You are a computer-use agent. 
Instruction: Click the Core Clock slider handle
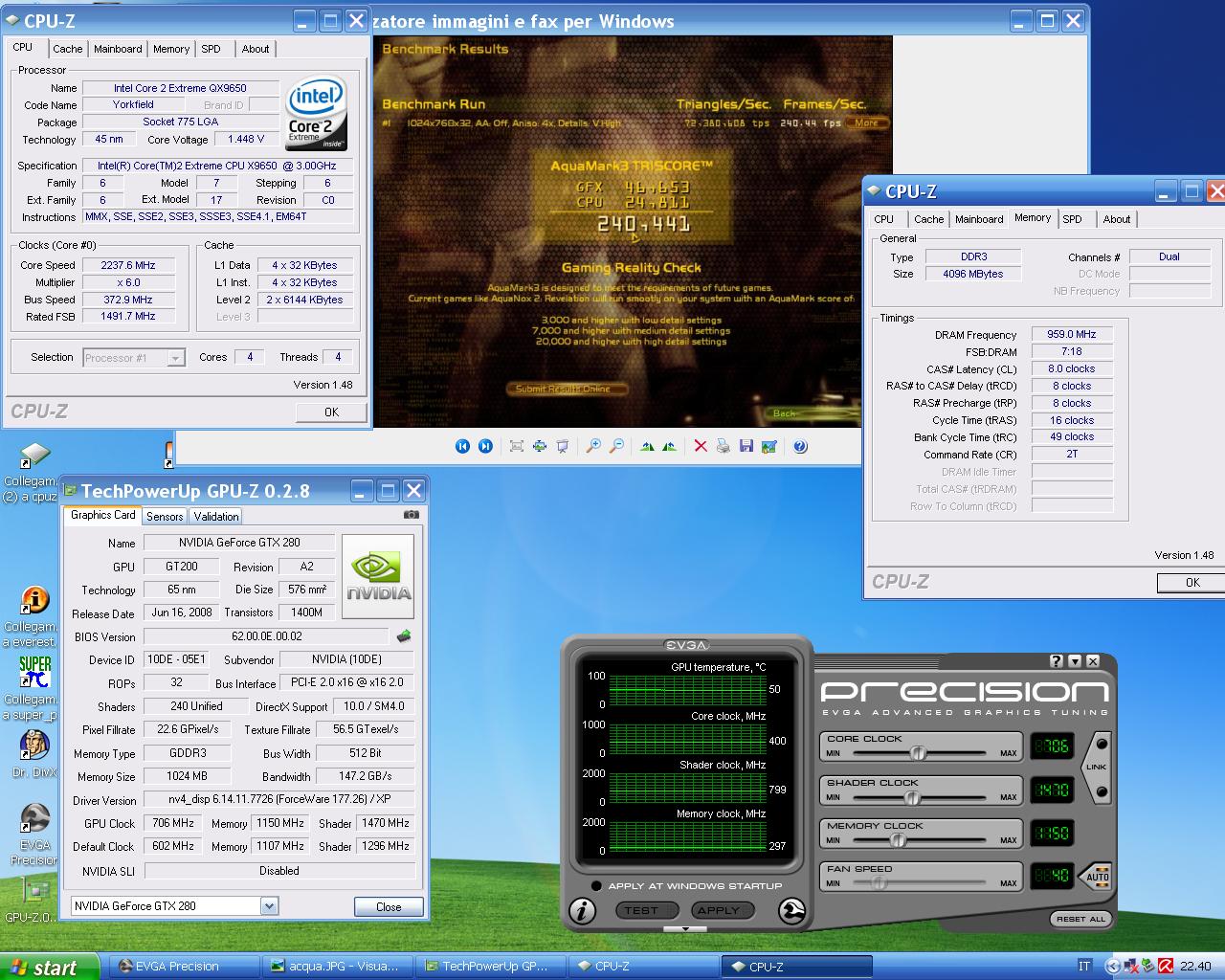coord(919,753)
